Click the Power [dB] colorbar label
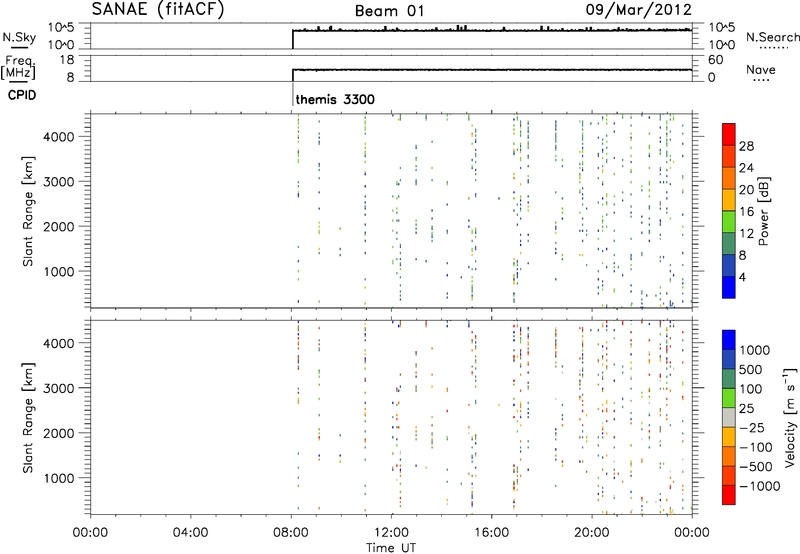 (763, 211)
